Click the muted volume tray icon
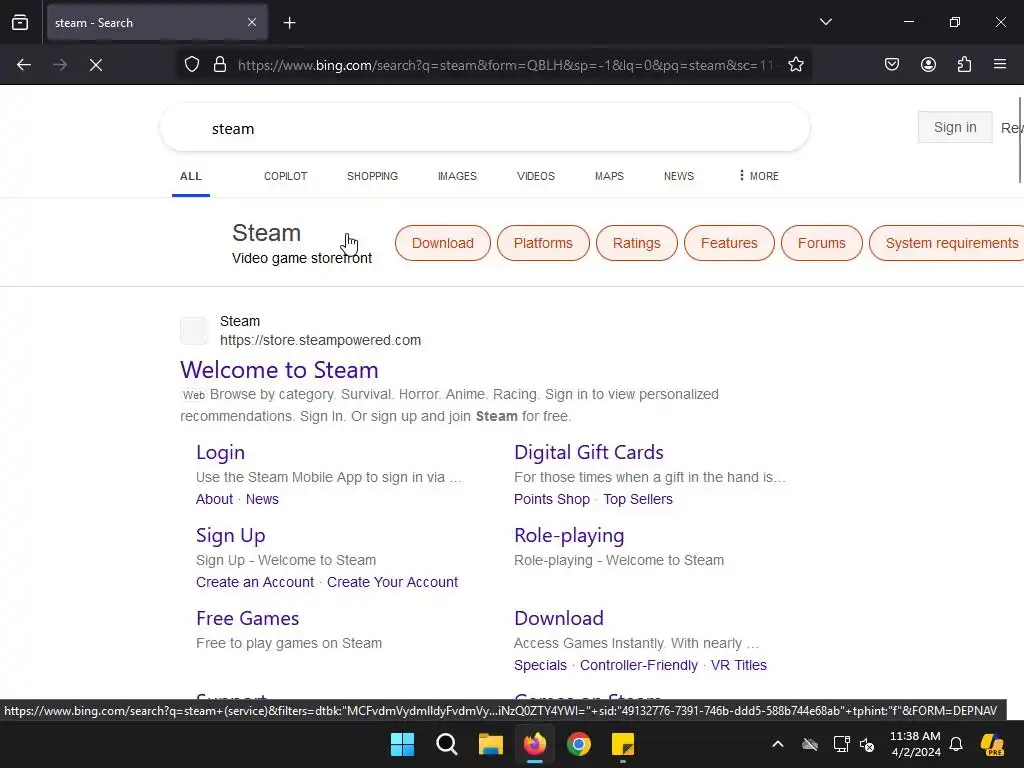Screen dimensions: 1024x768 click(x=867, y=744)
